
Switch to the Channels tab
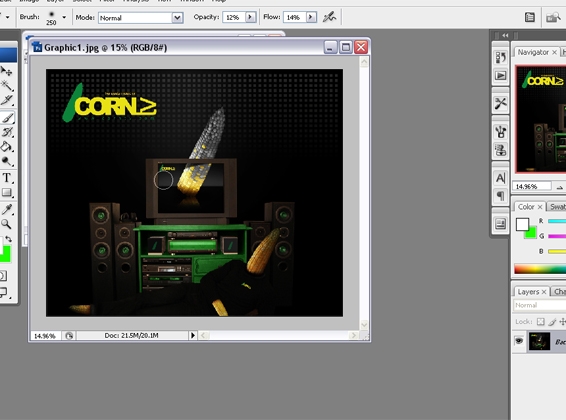[560, 292]
